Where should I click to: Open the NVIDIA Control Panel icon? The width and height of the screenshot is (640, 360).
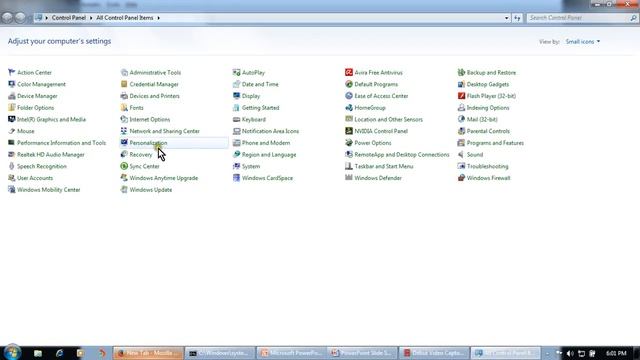click(349, 131)
